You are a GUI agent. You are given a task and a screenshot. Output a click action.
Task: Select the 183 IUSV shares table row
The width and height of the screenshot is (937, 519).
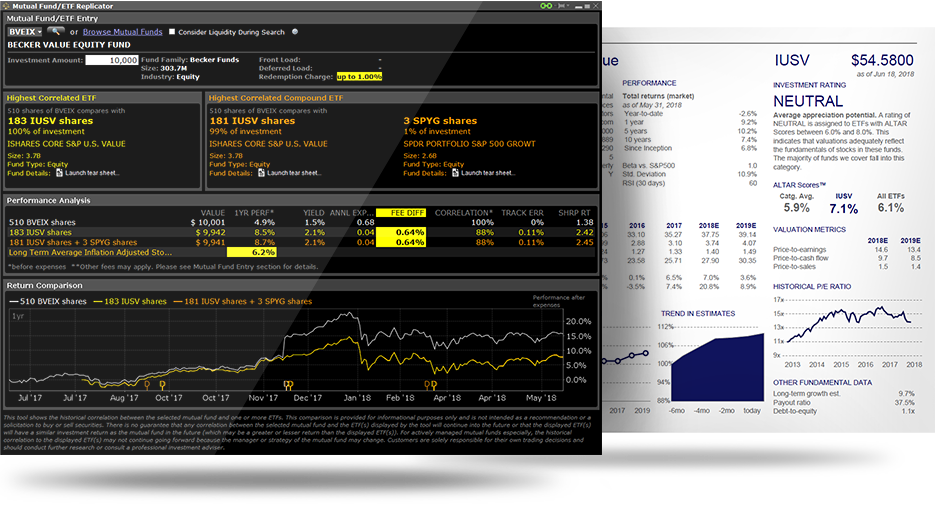(301, 232)
